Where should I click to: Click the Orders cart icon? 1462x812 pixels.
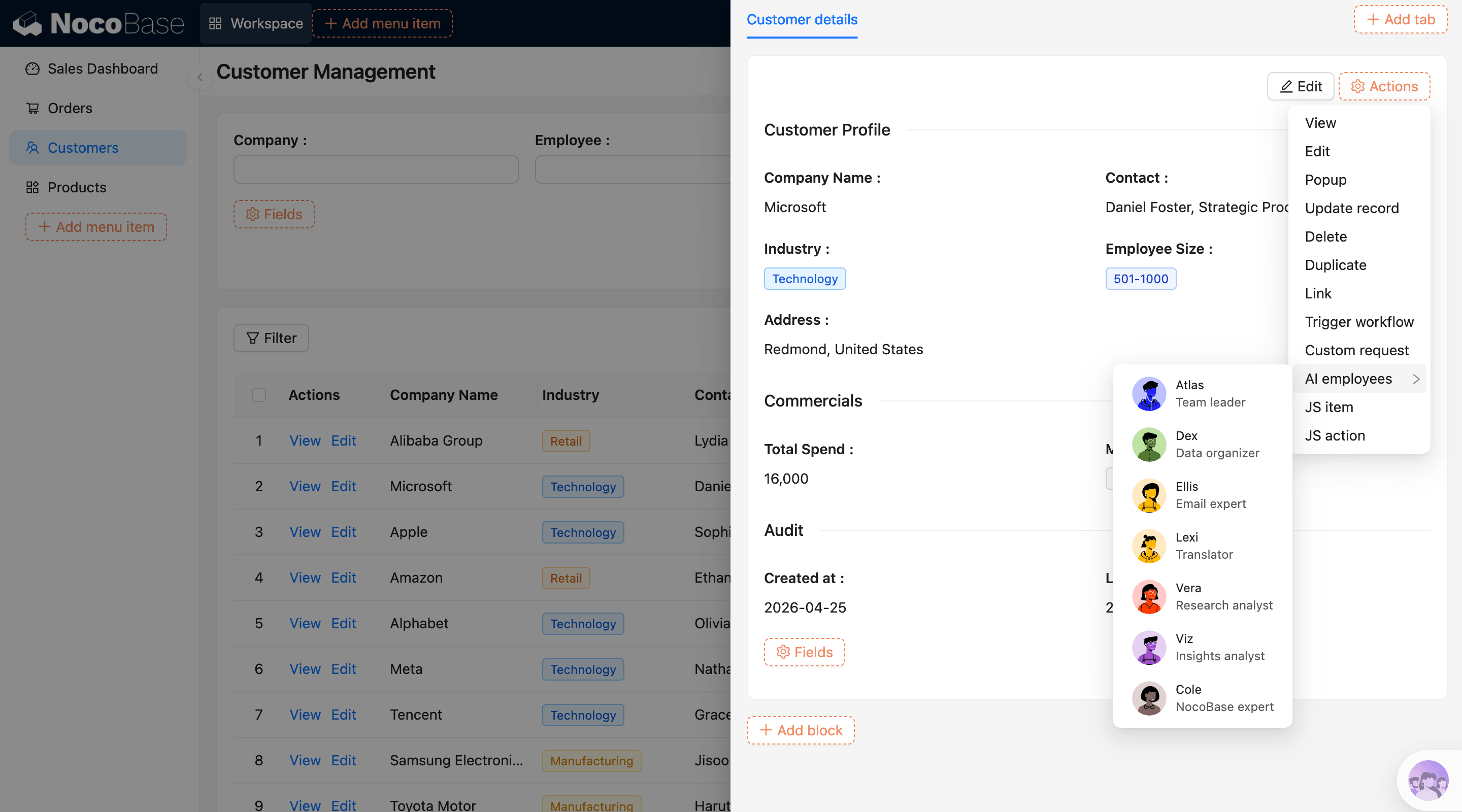click(32, 108)
